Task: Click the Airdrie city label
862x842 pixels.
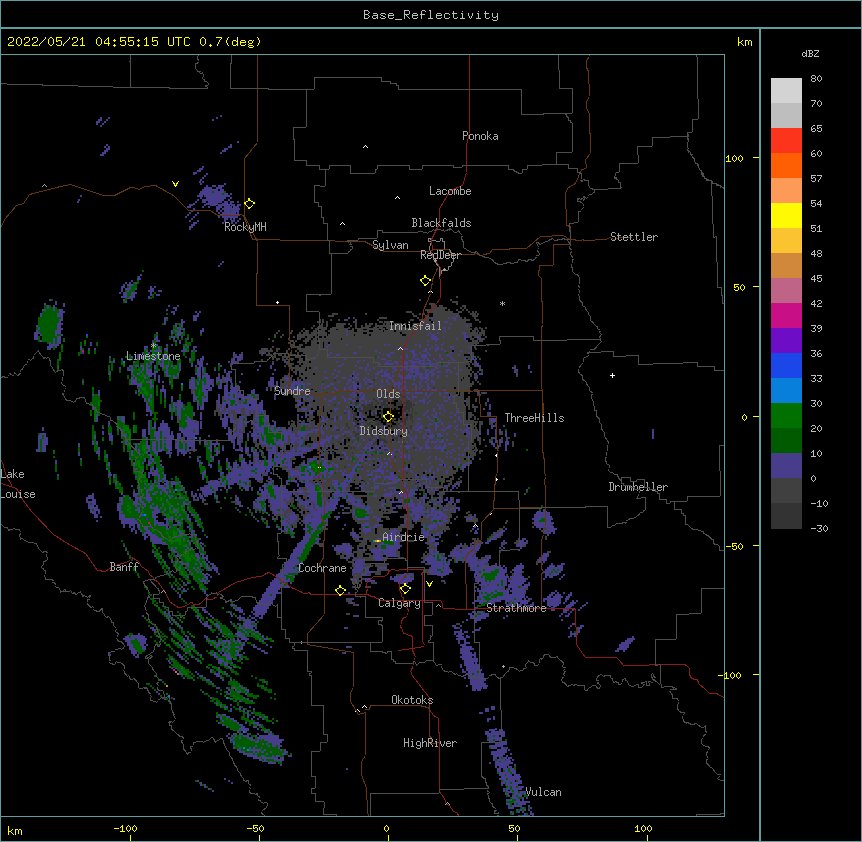Action: (404, 537)
